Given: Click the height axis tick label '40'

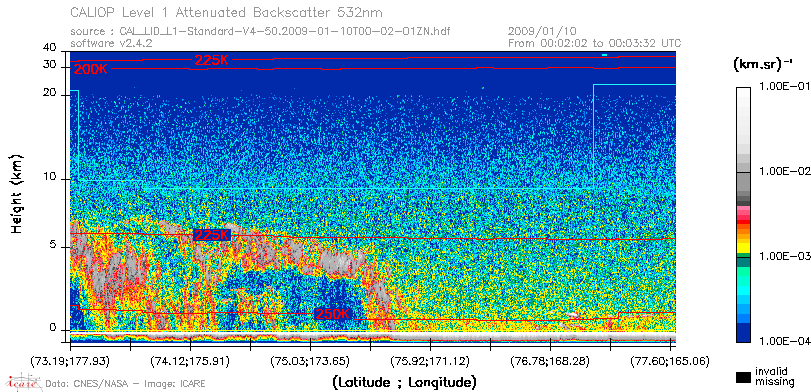Looking at the screenshot, I should pos(50,48).
